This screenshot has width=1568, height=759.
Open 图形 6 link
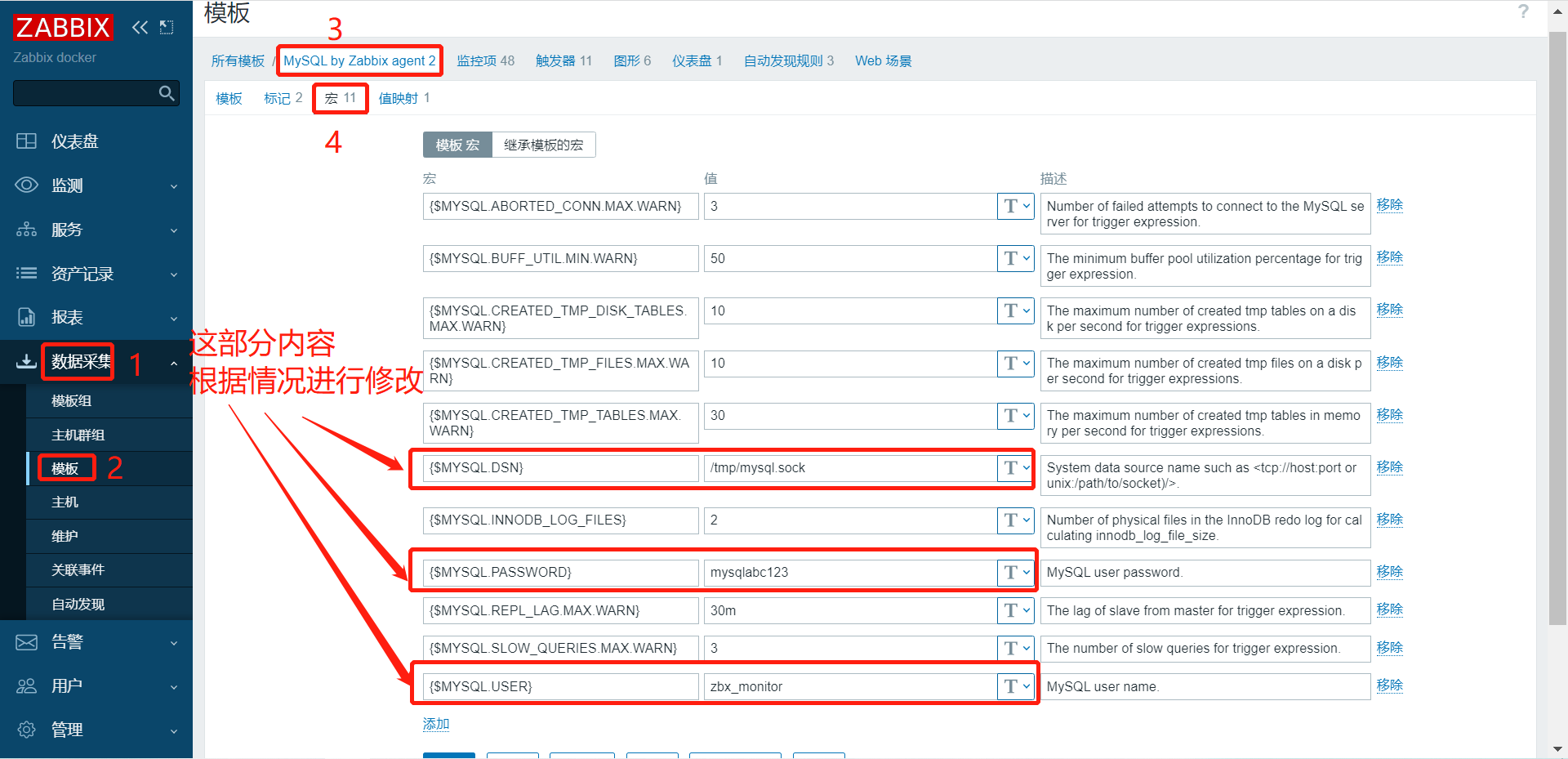tap(632, 61)
